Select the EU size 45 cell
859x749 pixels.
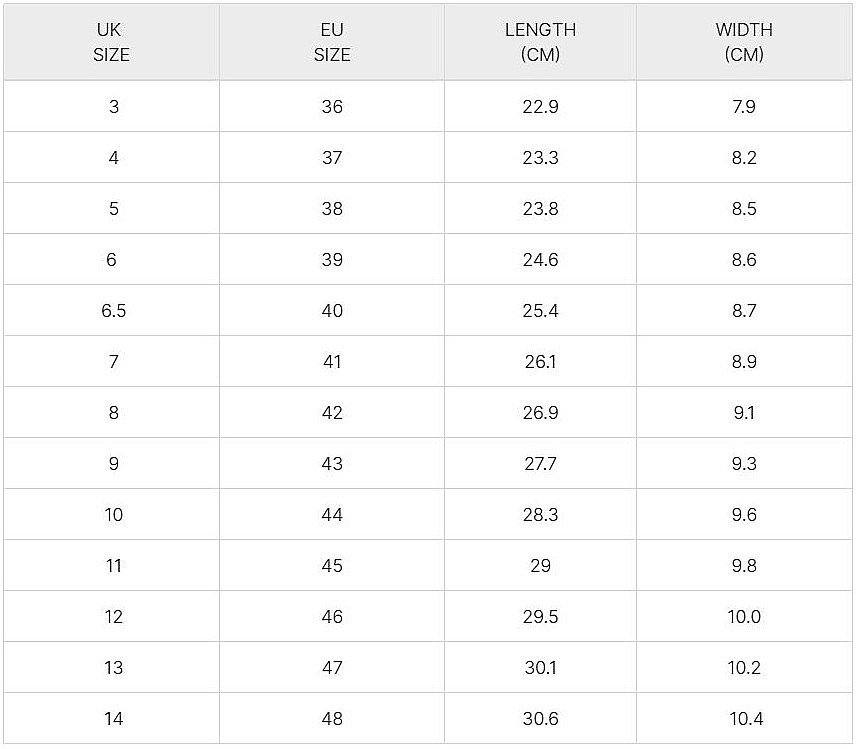pos(332,565)
